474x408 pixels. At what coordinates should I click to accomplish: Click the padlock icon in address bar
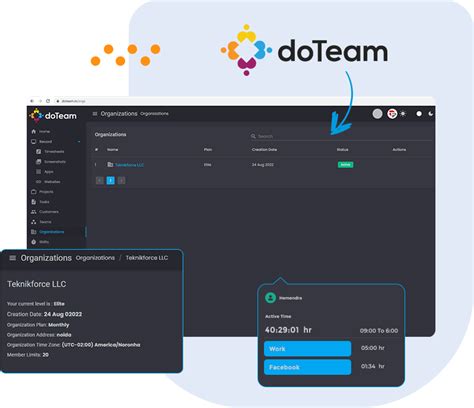[x=58, y=101]
